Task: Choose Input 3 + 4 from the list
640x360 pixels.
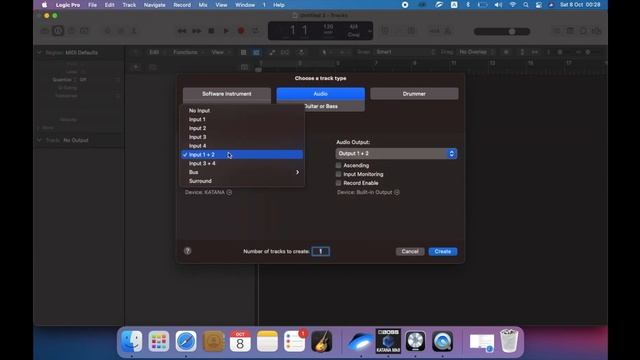Action: click(242, 163)
